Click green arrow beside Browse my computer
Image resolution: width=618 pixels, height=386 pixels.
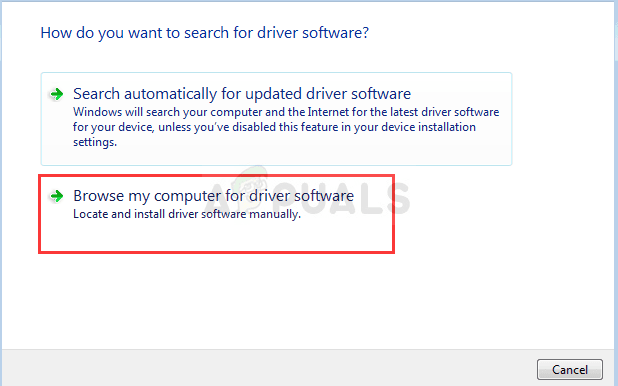[56, 196]
